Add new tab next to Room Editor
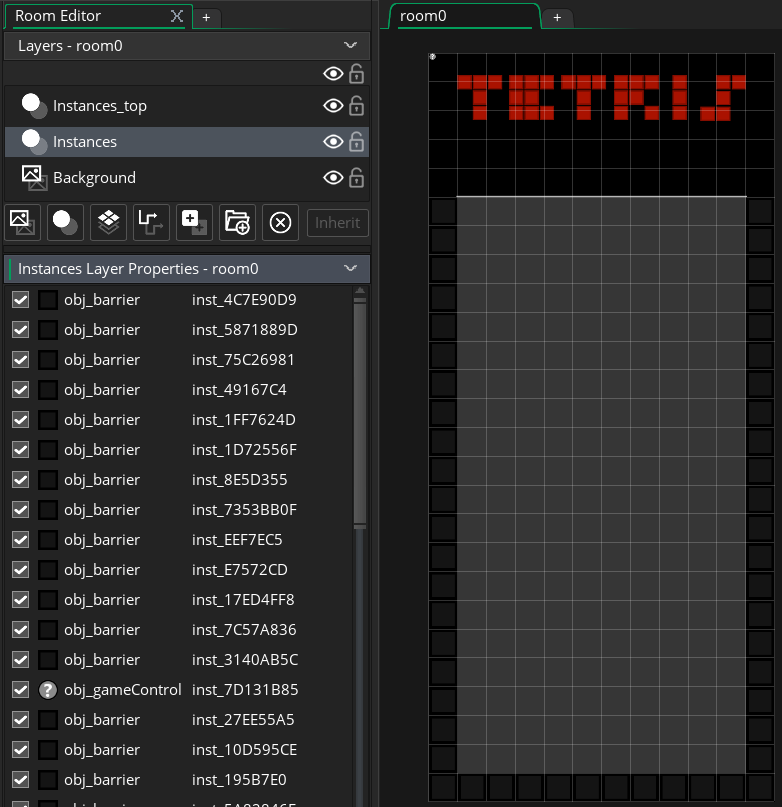 click(x=206, y=17)
